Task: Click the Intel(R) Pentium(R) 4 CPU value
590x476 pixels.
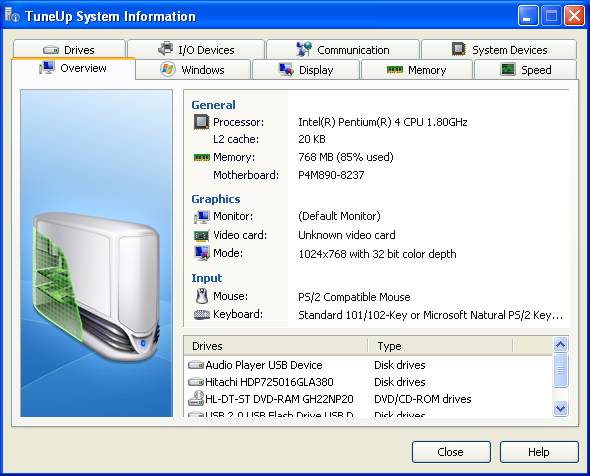Action: (383, 122)
